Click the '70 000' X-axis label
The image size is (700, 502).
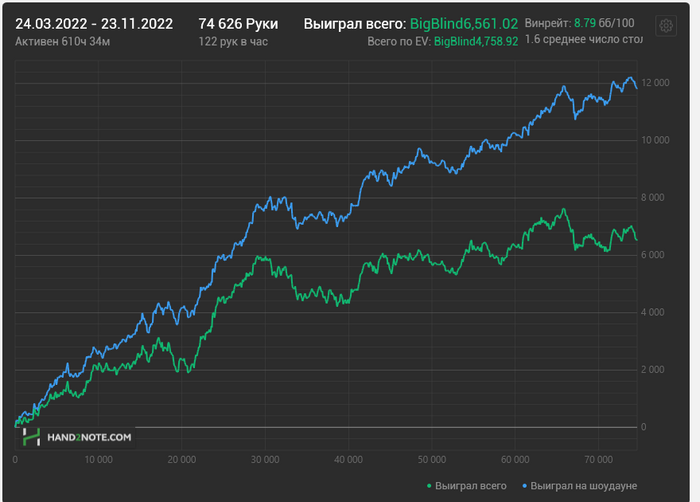click(x=598, y=460)
